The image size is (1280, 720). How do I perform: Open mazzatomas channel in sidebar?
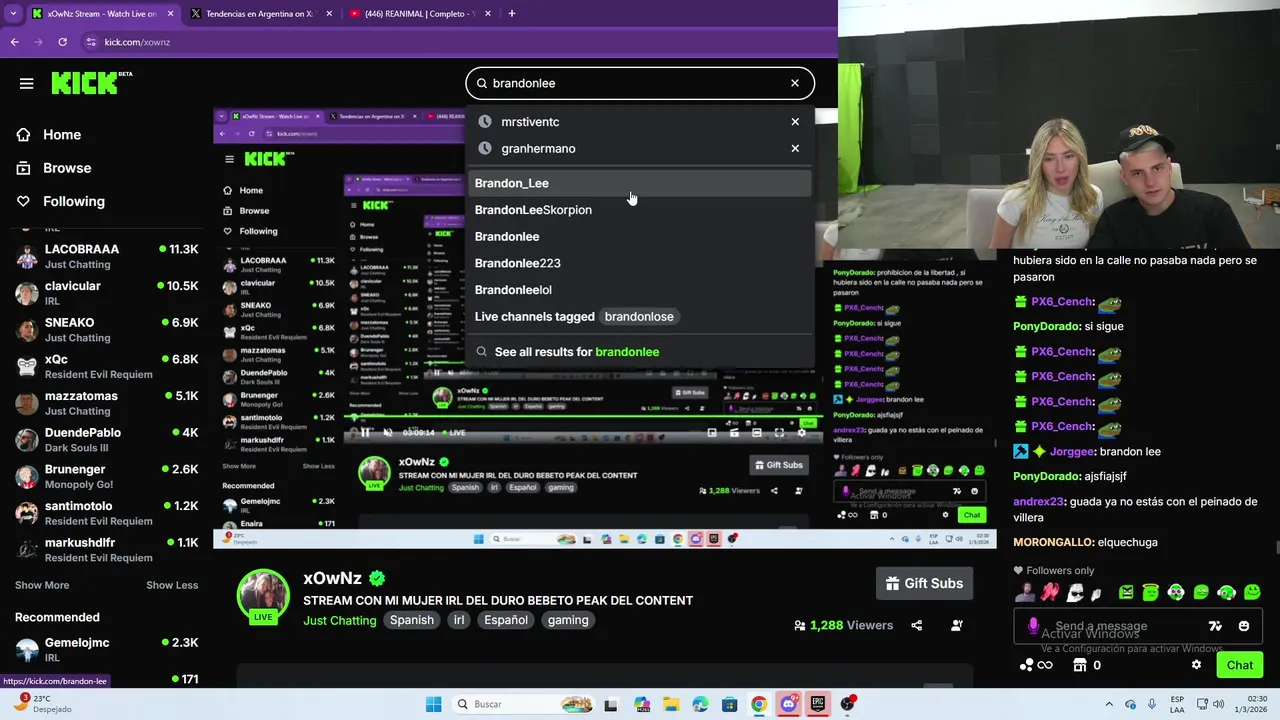point(106,403)
